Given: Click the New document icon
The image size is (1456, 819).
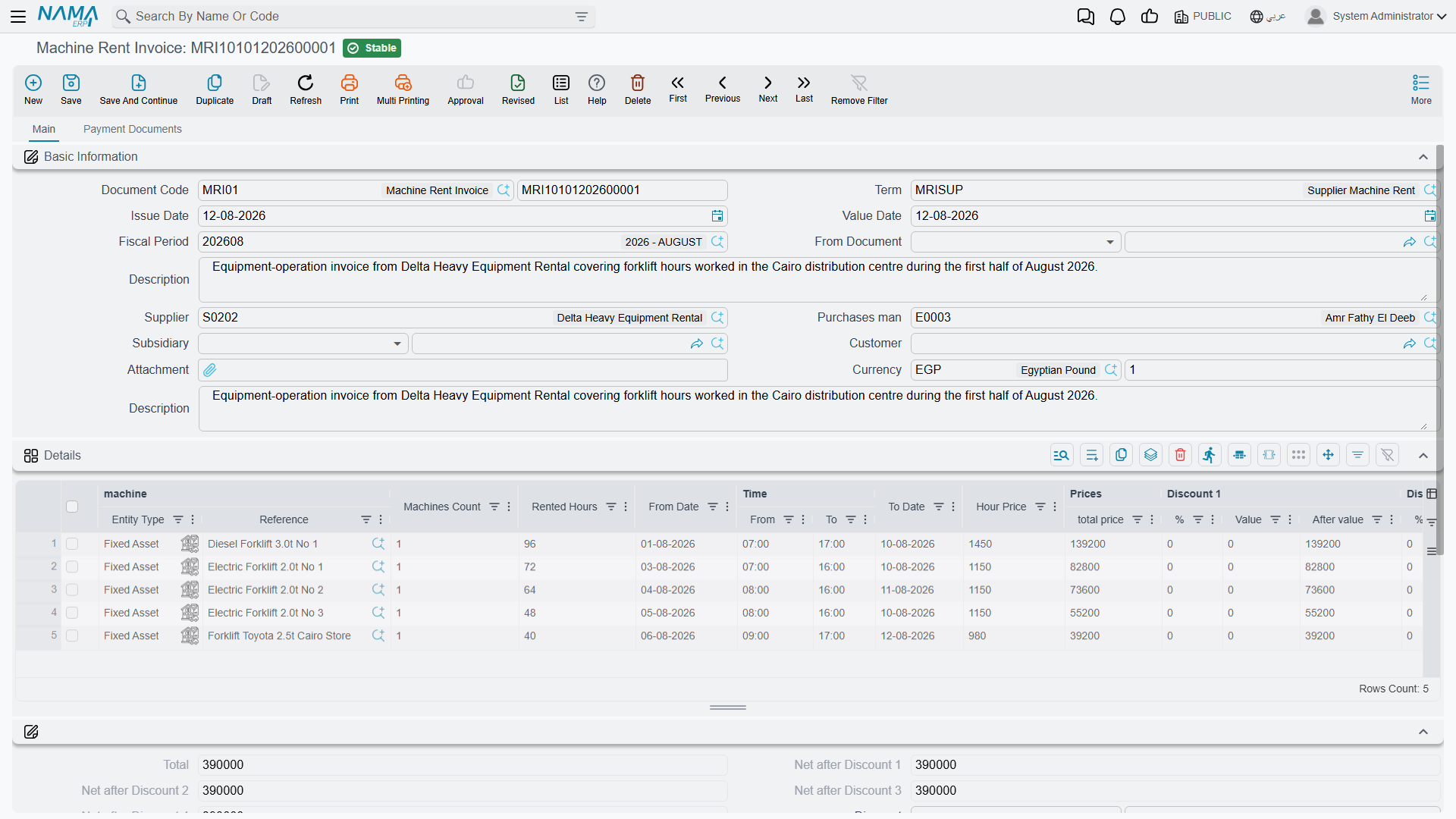Looking at the screenshot, I should (x=33, y=83).
